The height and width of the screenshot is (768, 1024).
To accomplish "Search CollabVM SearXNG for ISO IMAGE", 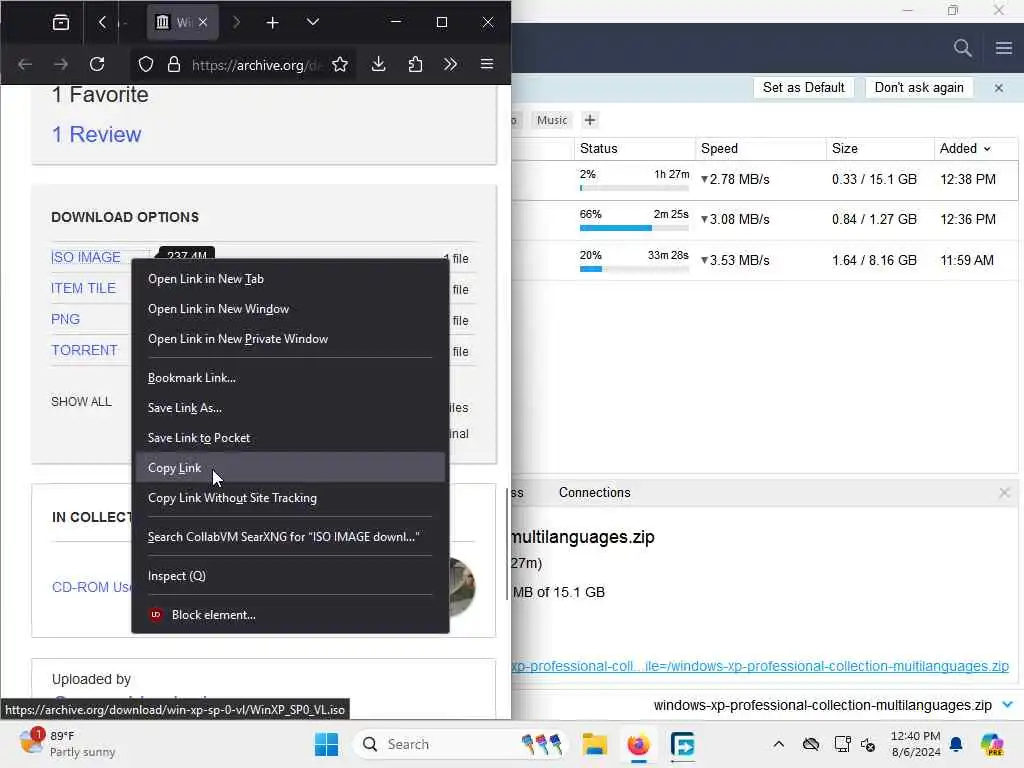I will (290, 537).
